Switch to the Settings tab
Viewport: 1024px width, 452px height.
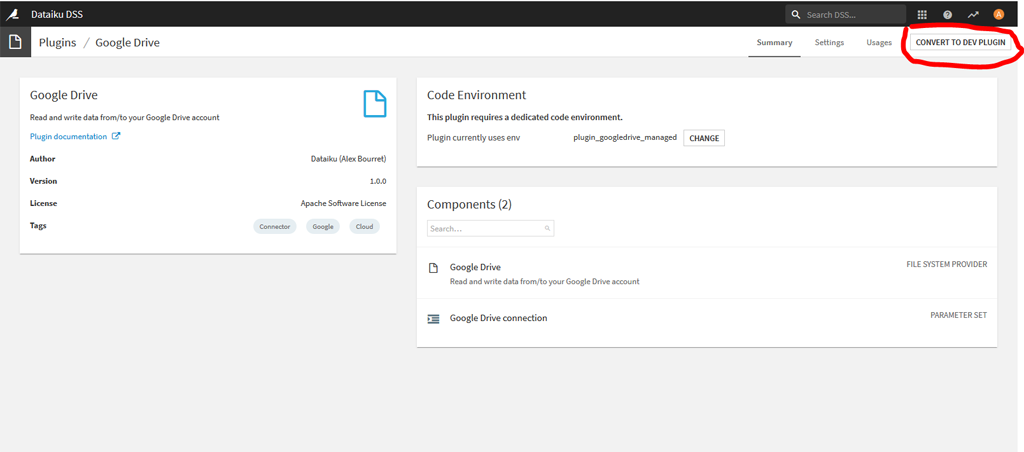tap(829, 42)
